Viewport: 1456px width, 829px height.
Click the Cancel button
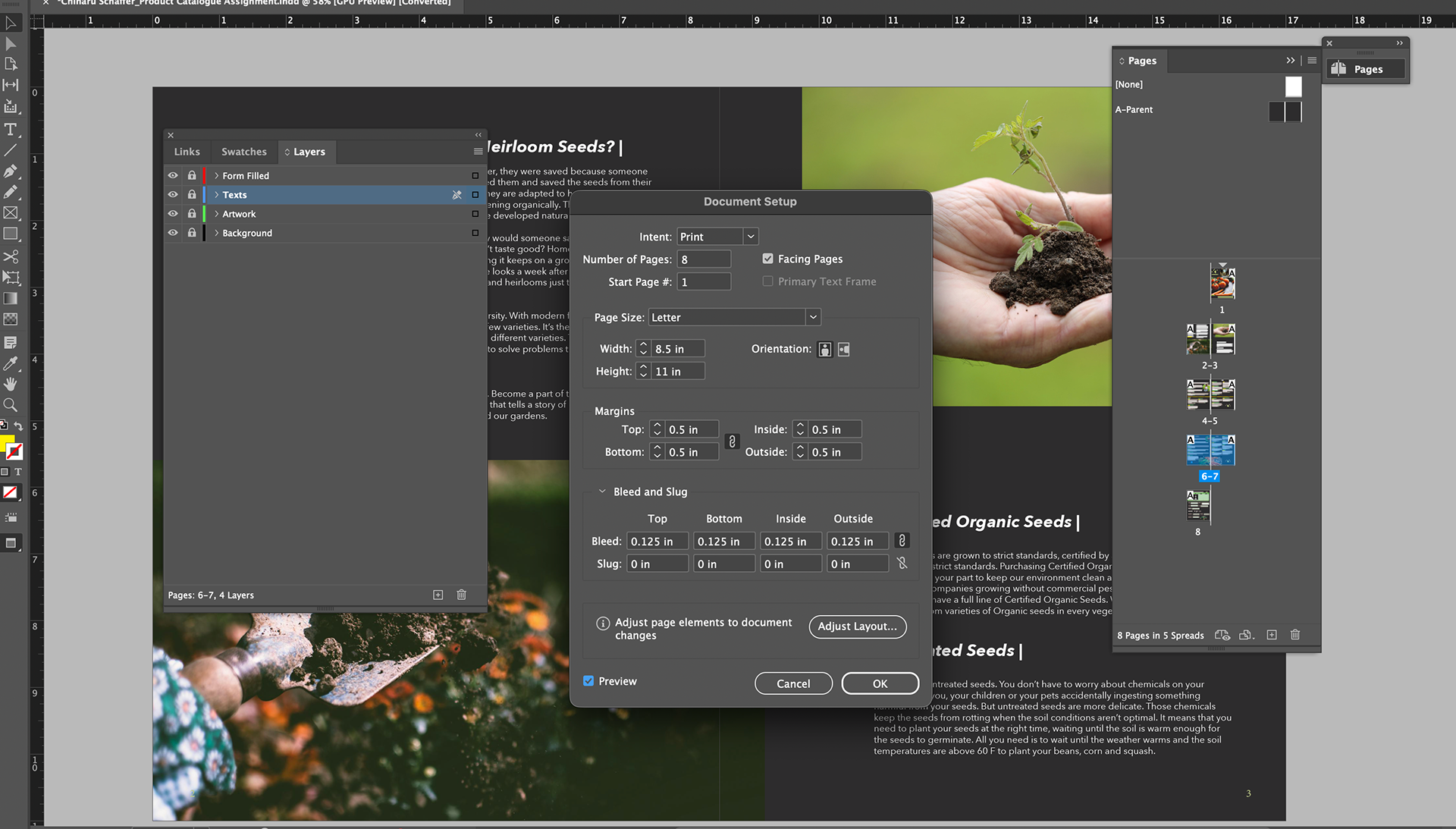[793, 683]
